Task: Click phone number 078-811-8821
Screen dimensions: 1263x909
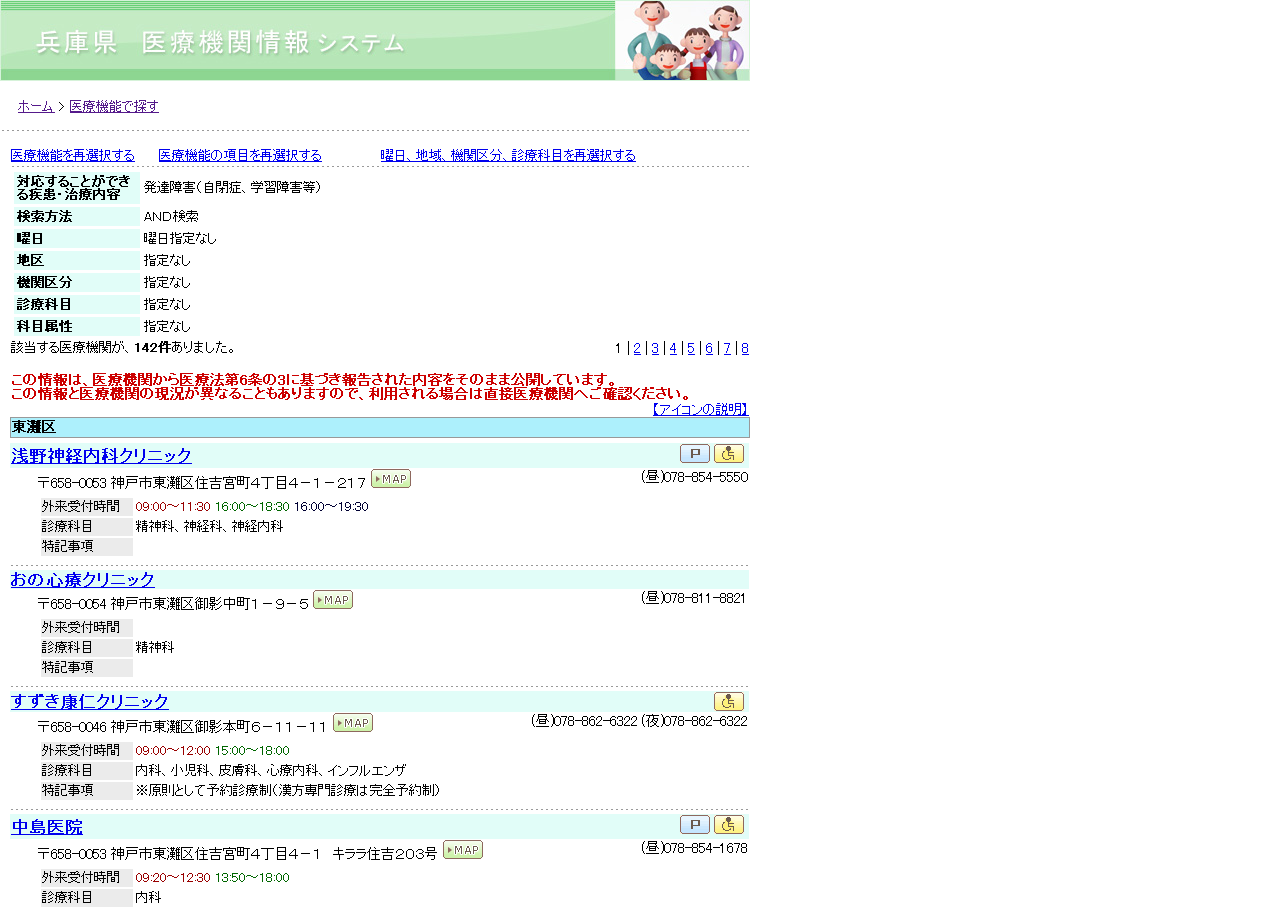Action: [x=705, y=598]
